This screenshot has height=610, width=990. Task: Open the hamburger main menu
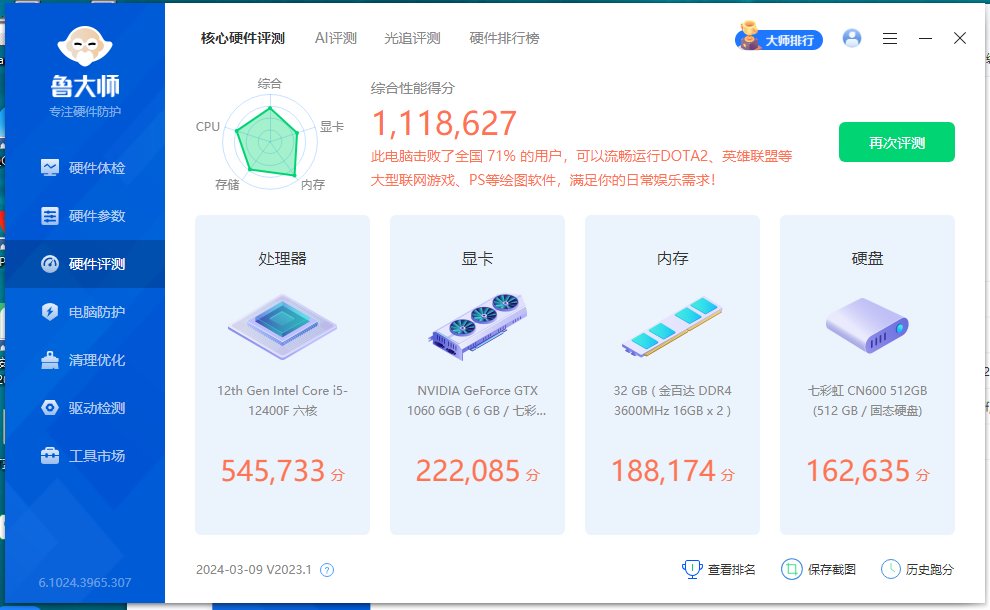(890, 39)
